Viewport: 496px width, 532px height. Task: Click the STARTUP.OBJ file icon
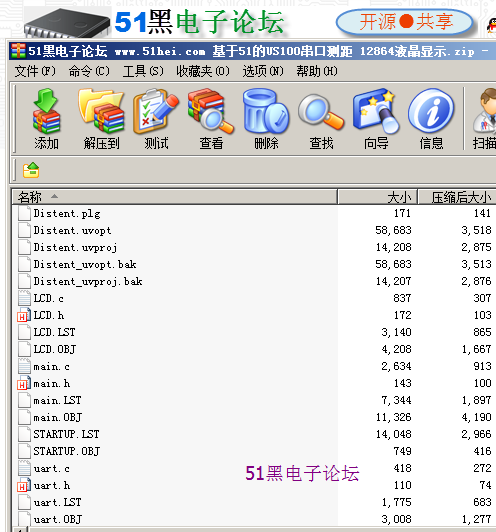(24, 451)
